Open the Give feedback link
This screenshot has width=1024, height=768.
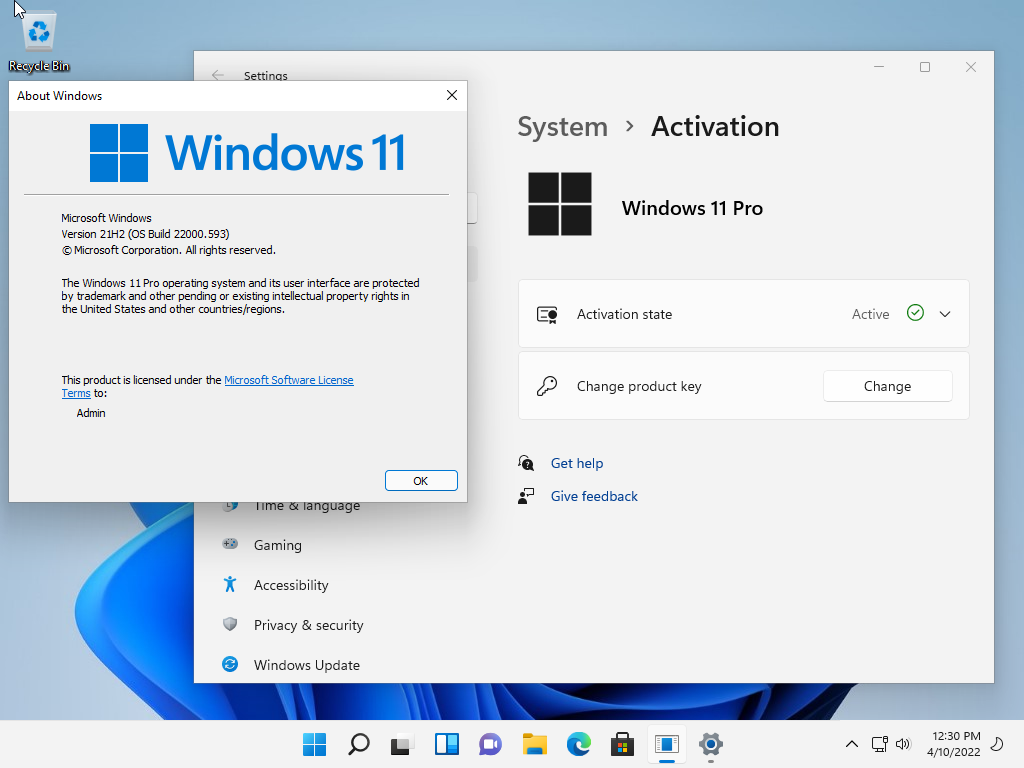594,496
